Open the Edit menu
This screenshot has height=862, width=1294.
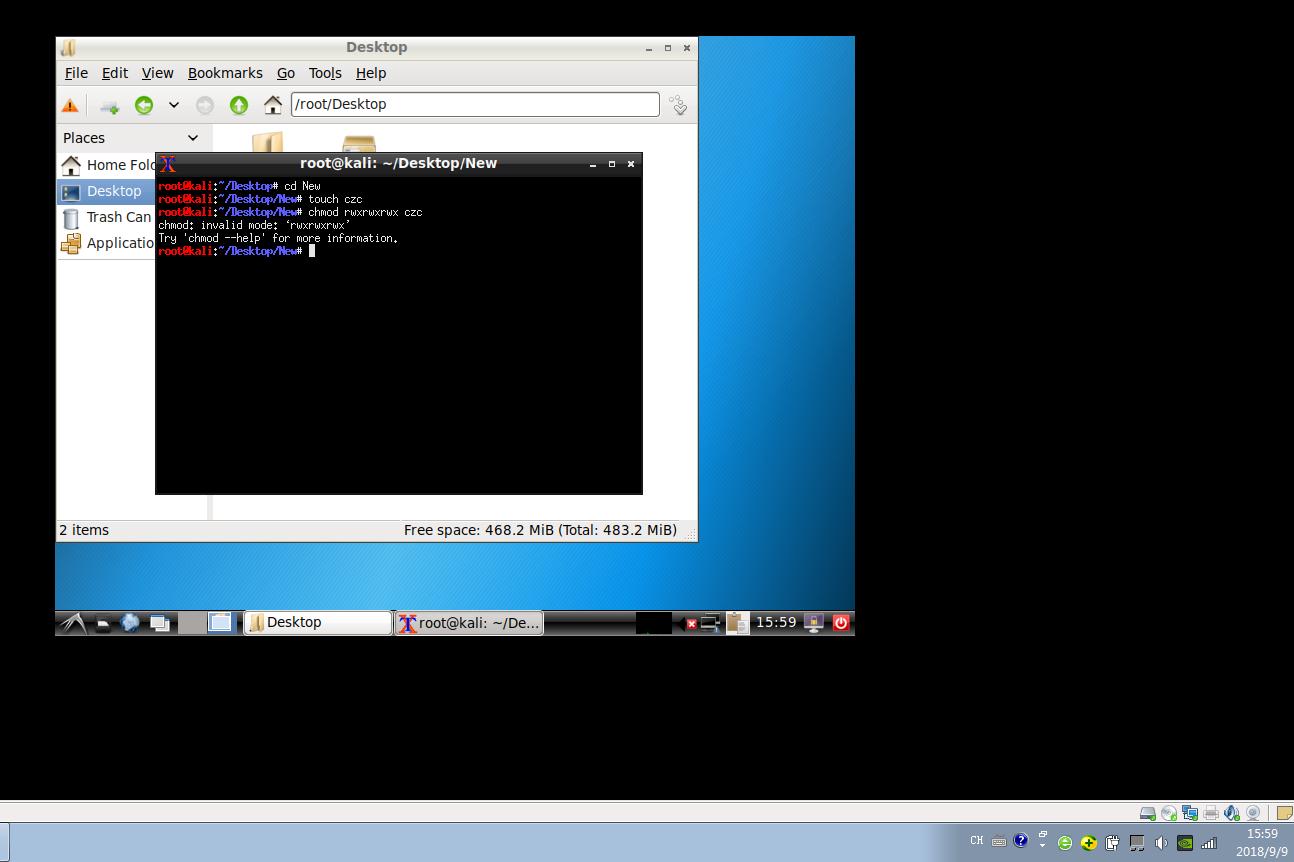point(115,73)
